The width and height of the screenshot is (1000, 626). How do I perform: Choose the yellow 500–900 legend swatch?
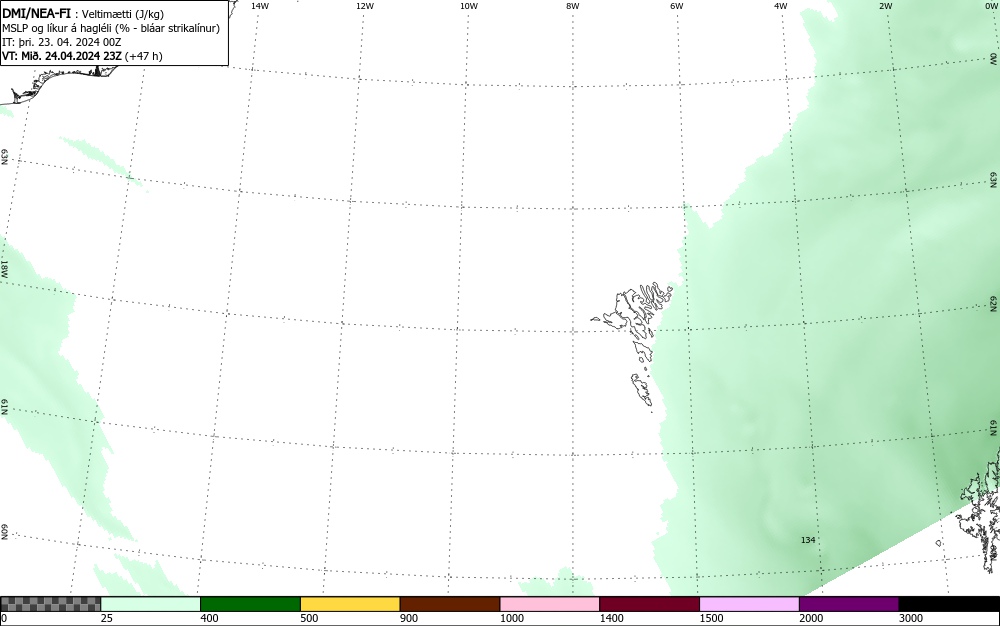point(350,604)
